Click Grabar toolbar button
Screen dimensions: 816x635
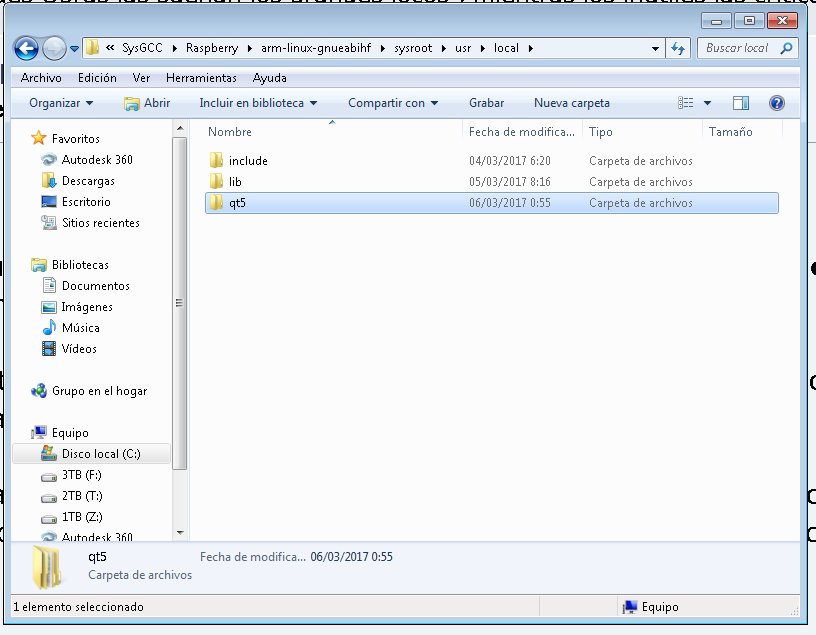click(487, 103)
